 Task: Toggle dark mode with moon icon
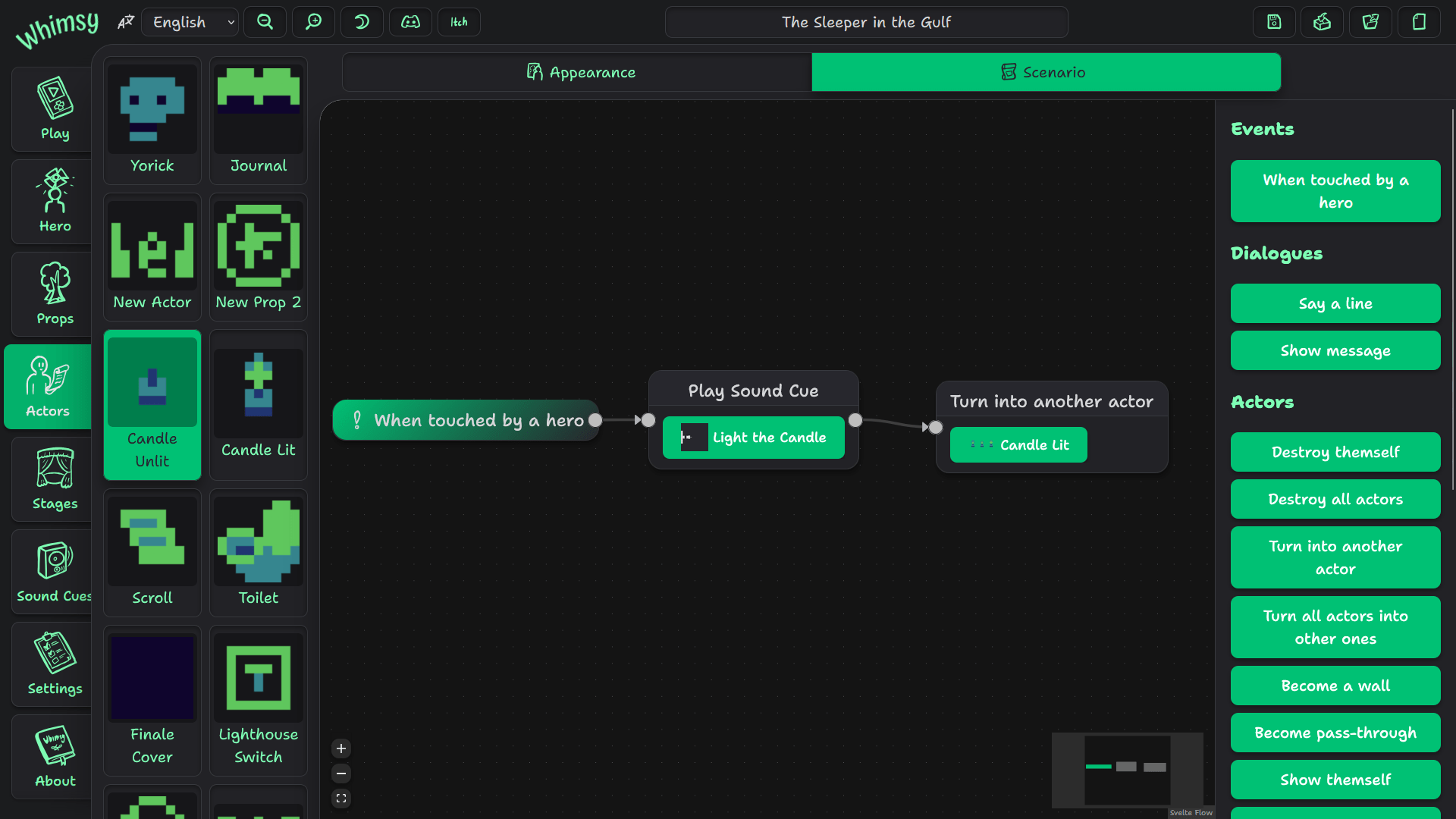click(x=362, y=22)
